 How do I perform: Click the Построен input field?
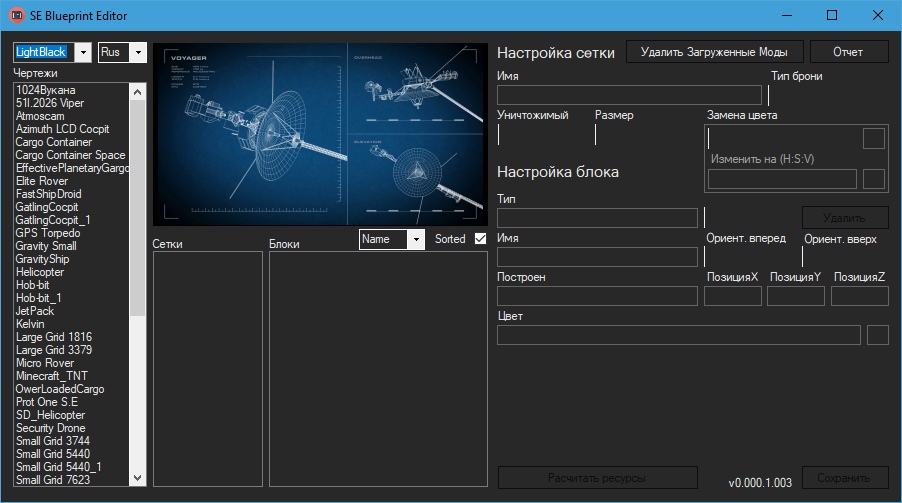pyautogui.click(x=597, y=296)
